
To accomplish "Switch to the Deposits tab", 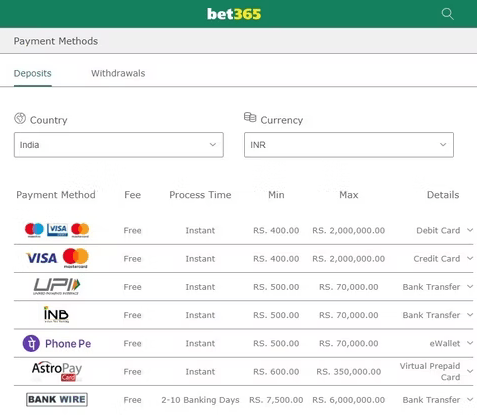I will [x=33, y=73].
